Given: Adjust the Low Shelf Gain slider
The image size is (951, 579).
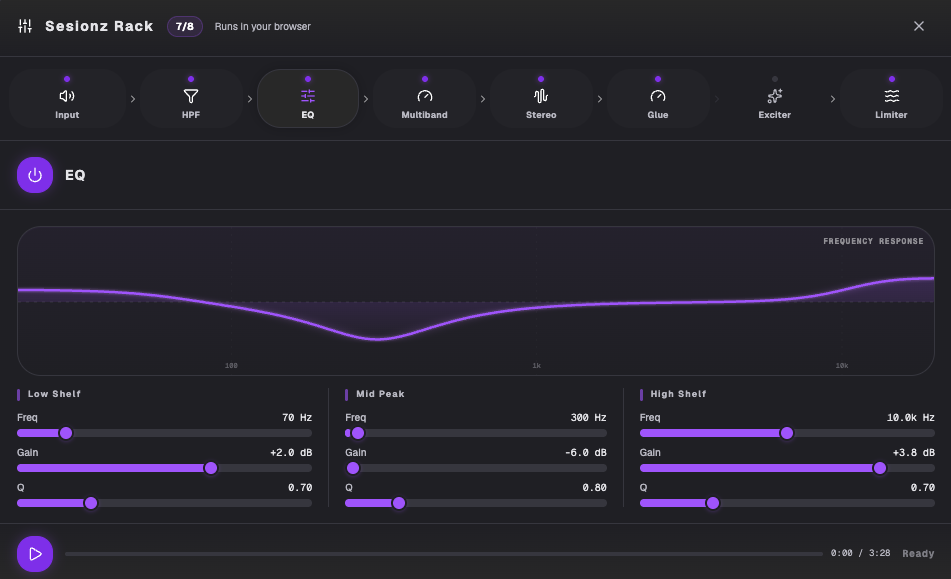Looking at the screenshot, I should coord(164,468).
